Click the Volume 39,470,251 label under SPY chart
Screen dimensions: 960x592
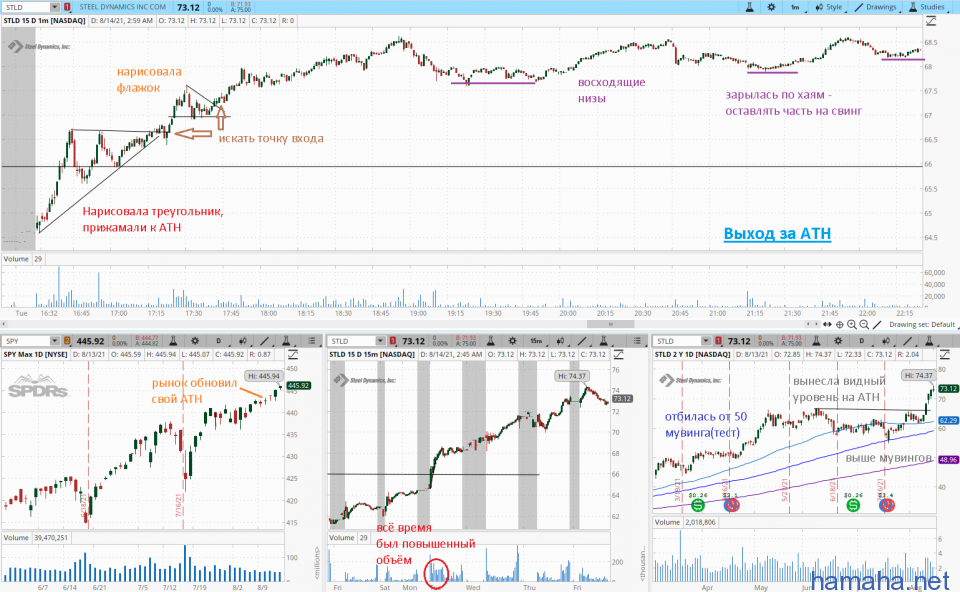tap(36, 538)
